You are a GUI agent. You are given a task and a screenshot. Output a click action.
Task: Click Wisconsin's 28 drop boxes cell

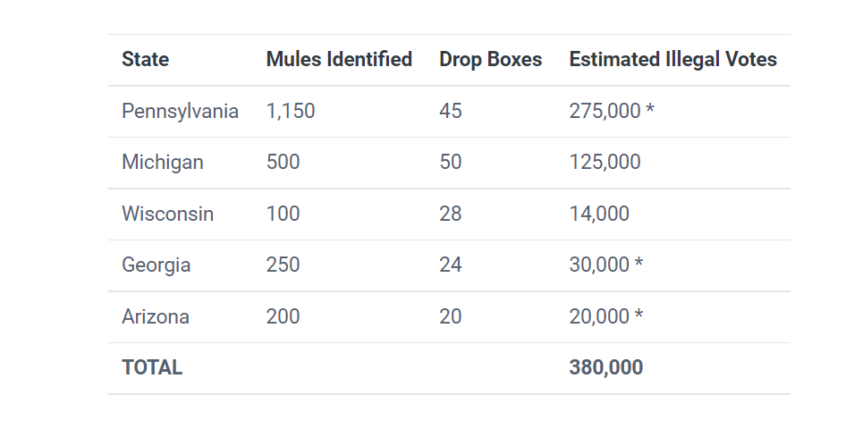click(x=450, y=214)
